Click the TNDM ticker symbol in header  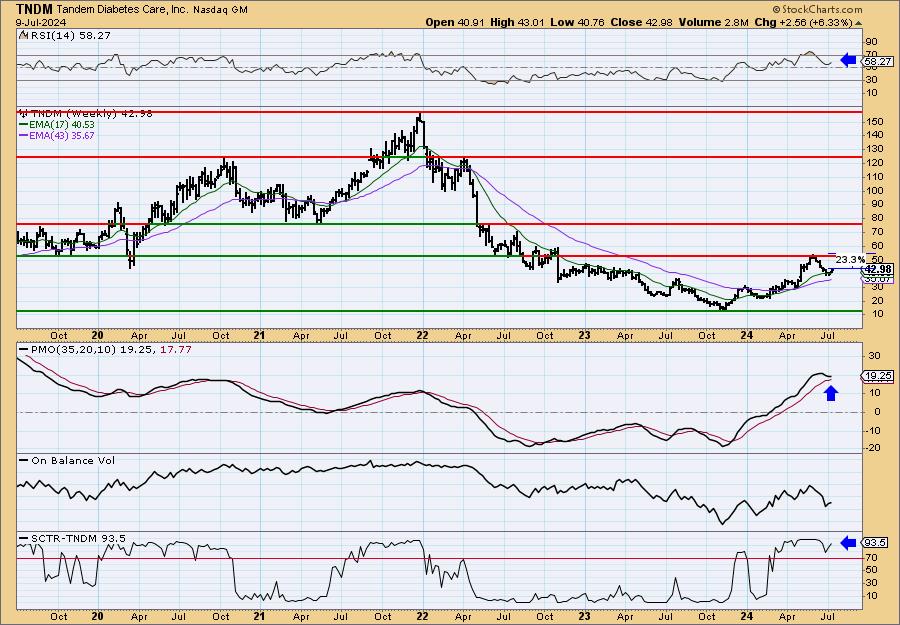click(x=35, y=9)
